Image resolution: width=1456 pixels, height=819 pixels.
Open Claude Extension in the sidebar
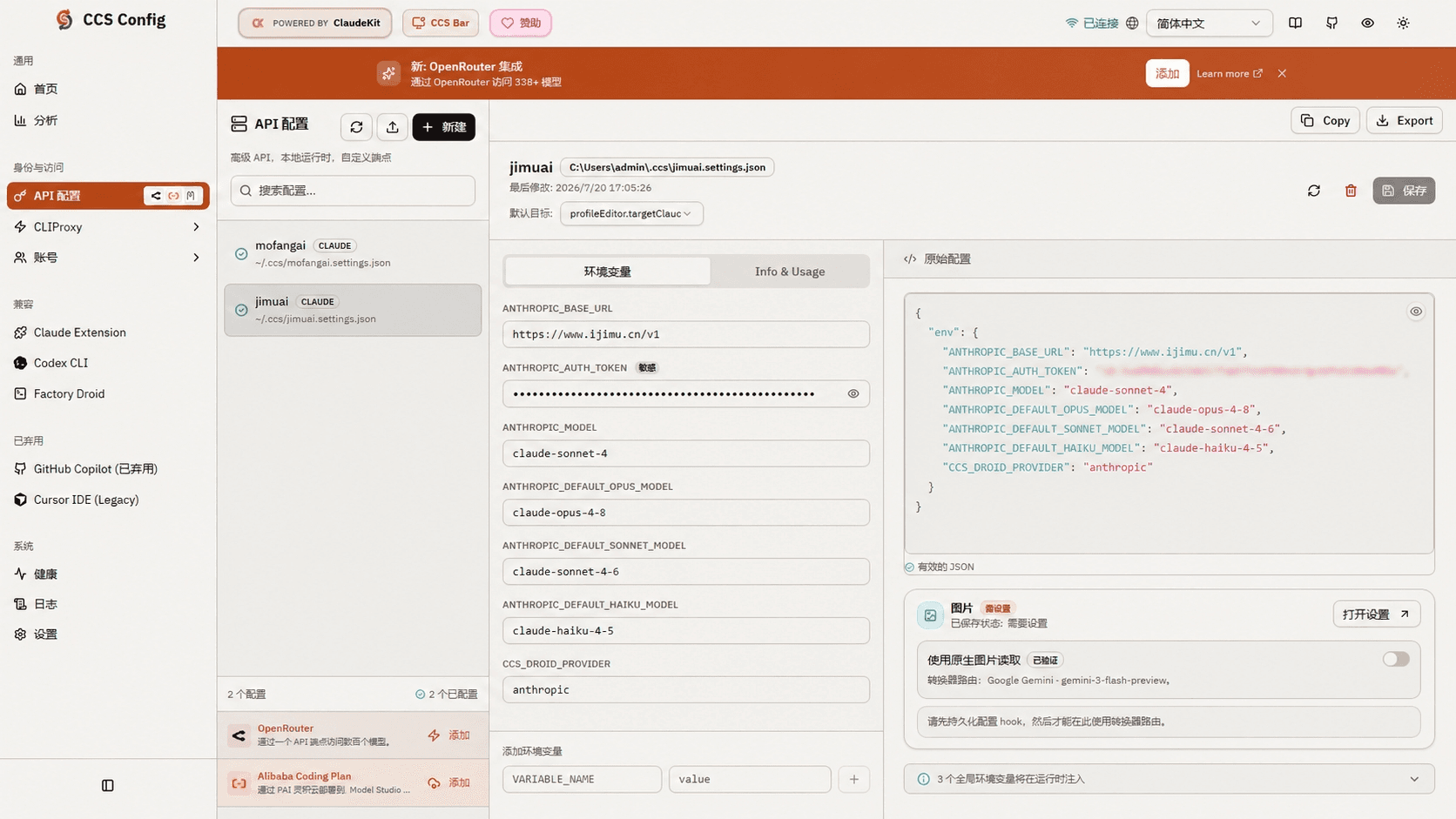108,332
